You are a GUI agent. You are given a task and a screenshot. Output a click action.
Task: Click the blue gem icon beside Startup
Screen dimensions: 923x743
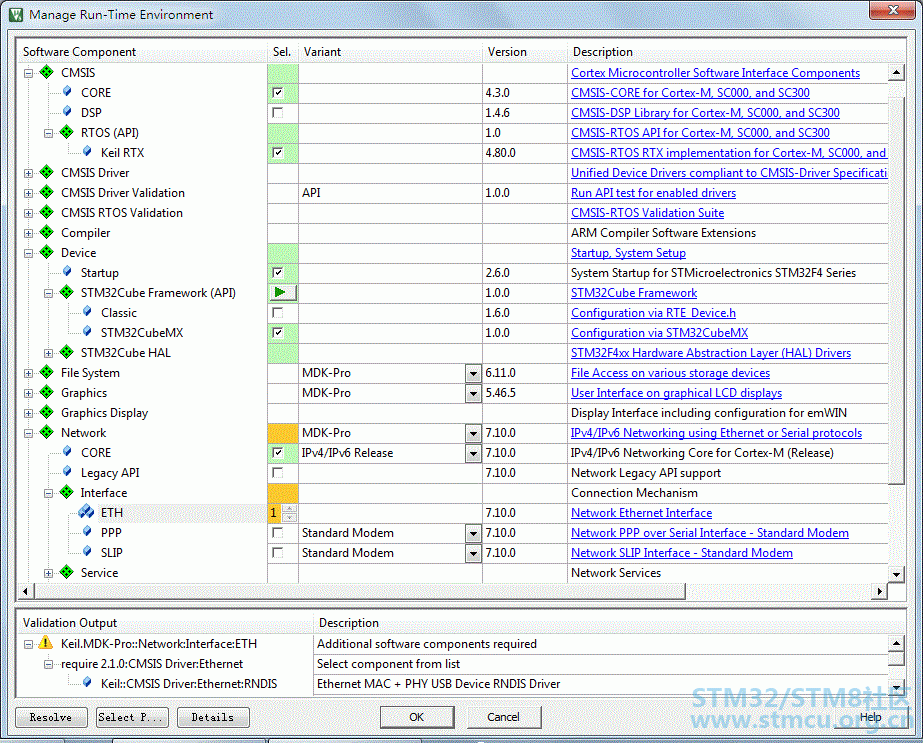[x=67, y=272]
